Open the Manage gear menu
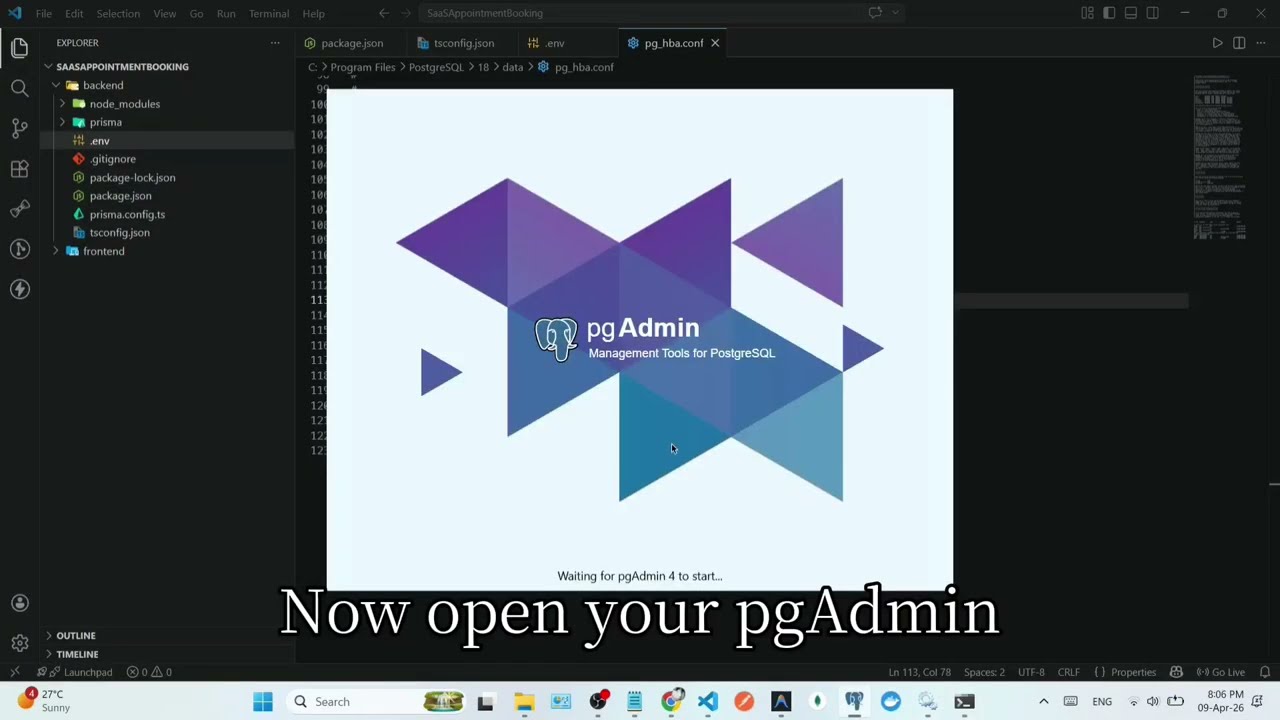1280x720 pixels. pyautogui.click(x=19, y=643)
